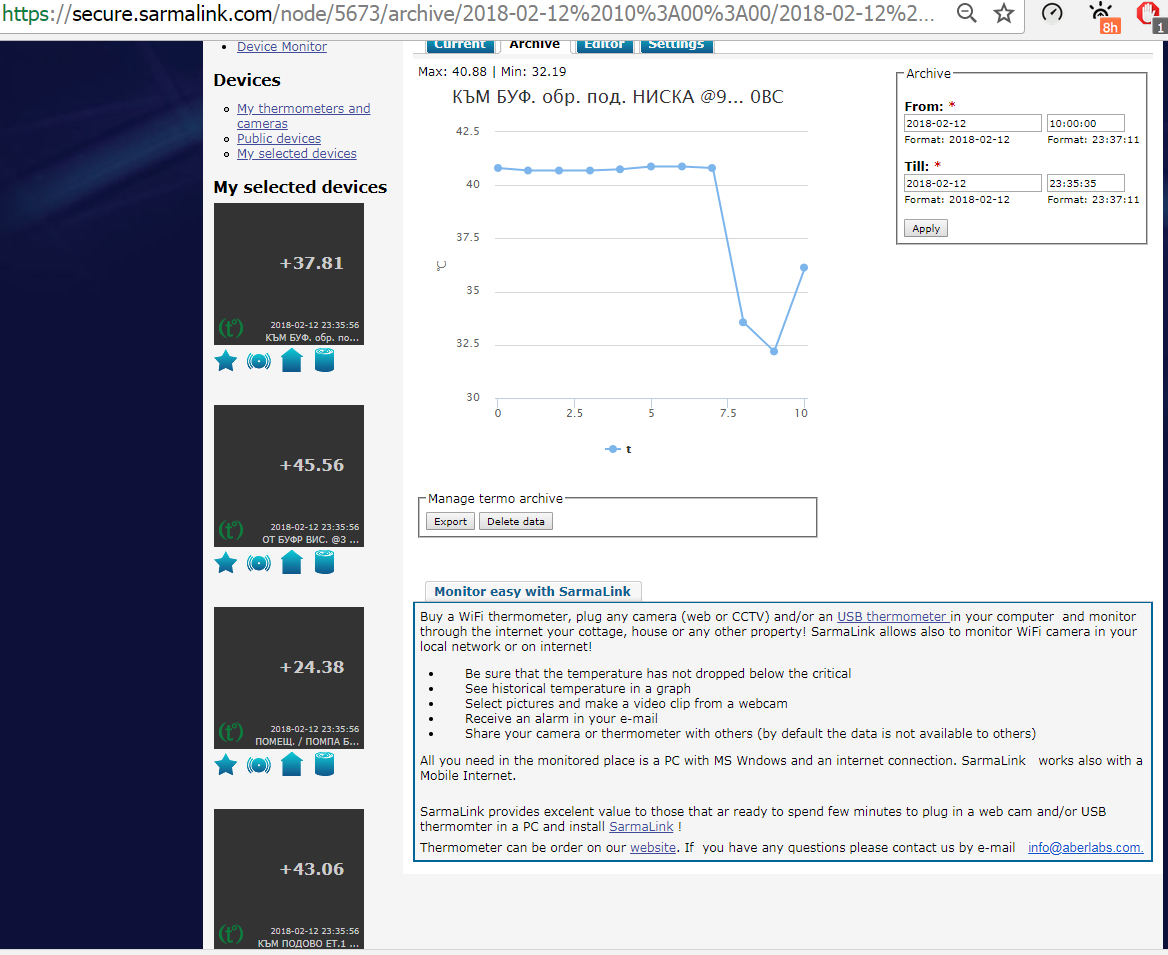Click the star icon under the +37.81 device
The image size is (1168, 955).
coord(226,361)
